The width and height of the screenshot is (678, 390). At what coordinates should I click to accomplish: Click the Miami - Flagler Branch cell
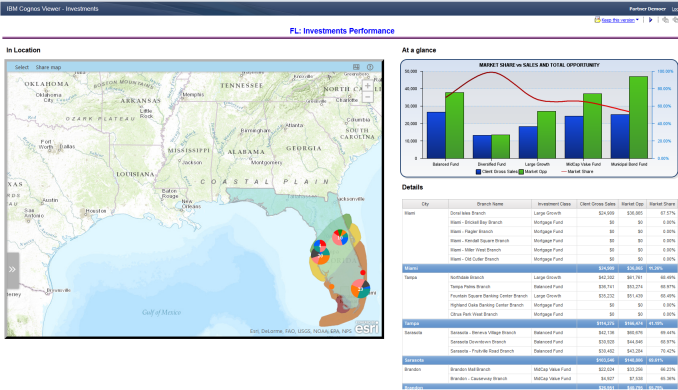coord(490,232)
